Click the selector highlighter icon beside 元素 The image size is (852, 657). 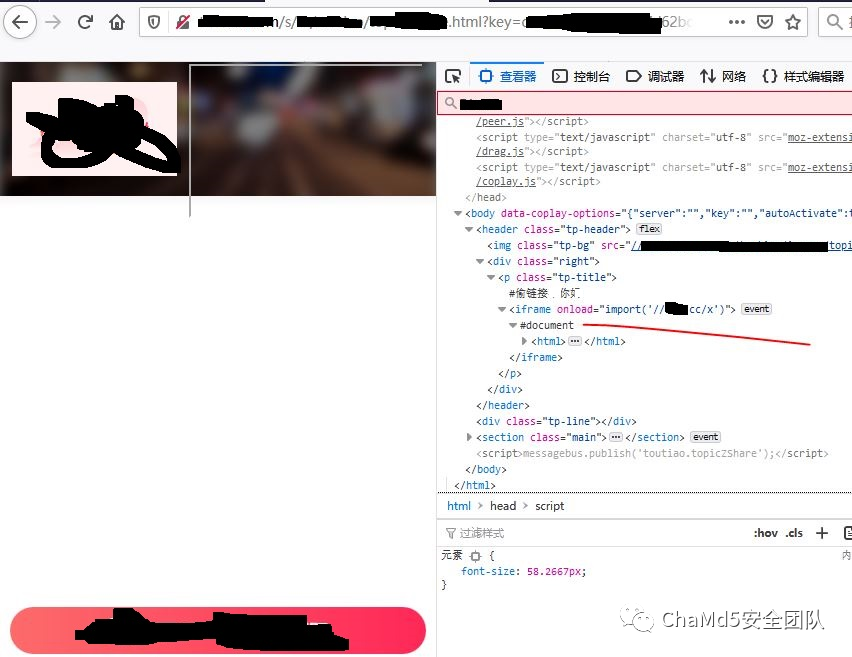475,556
